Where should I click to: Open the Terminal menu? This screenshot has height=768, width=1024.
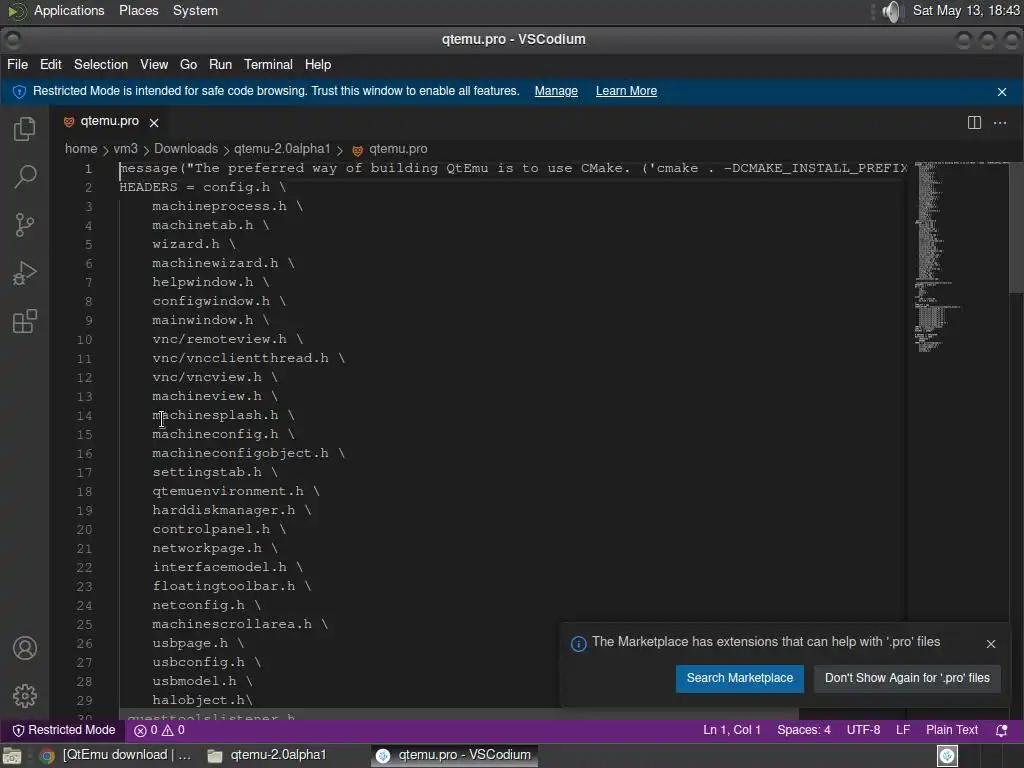click(x=268, y=65)
